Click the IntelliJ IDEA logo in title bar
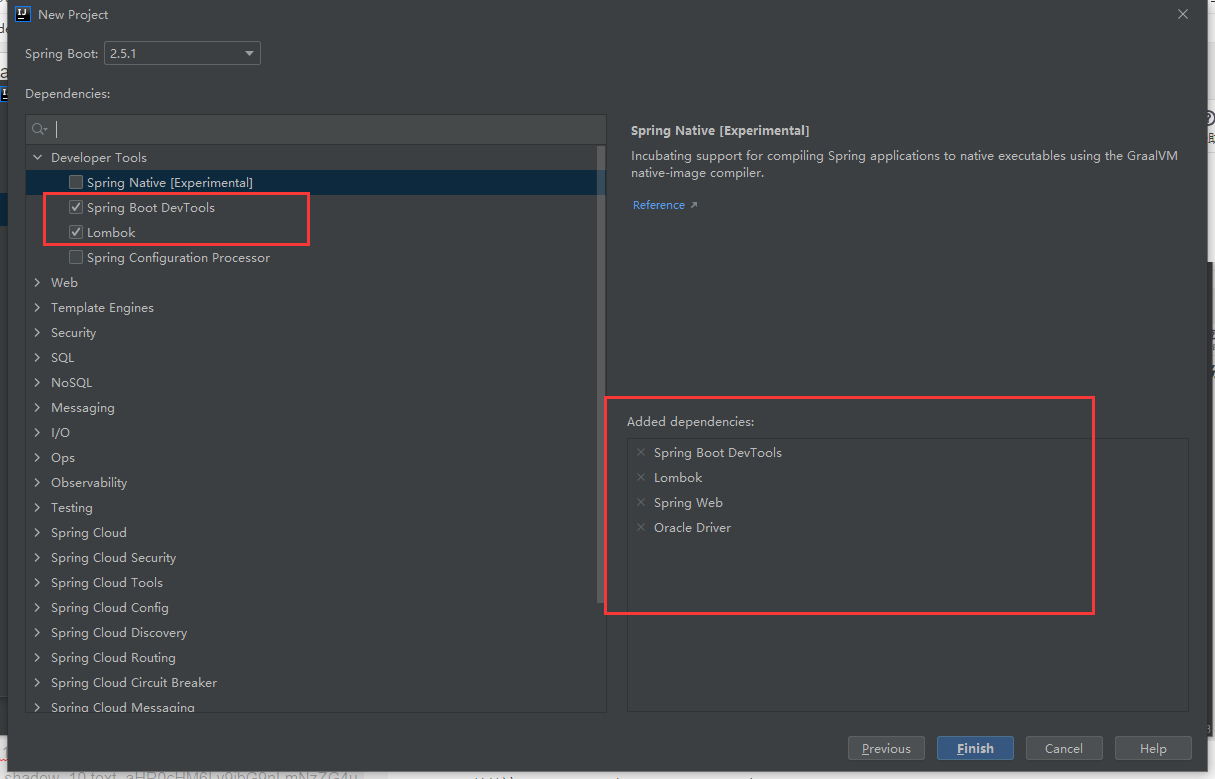This screenshot has height=779, width=1215. (23, 14)
